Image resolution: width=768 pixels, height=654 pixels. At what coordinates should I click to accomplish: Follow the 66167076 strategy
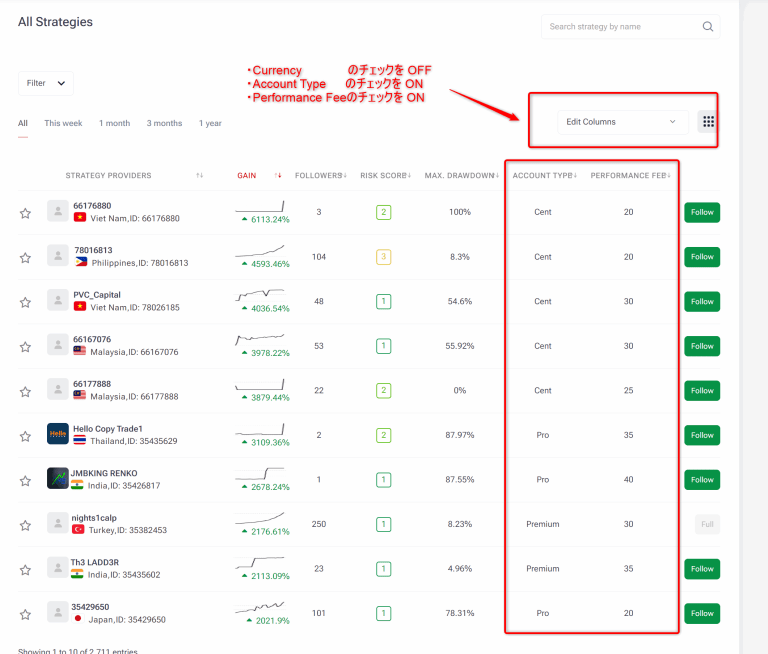[x=702, y=346]
